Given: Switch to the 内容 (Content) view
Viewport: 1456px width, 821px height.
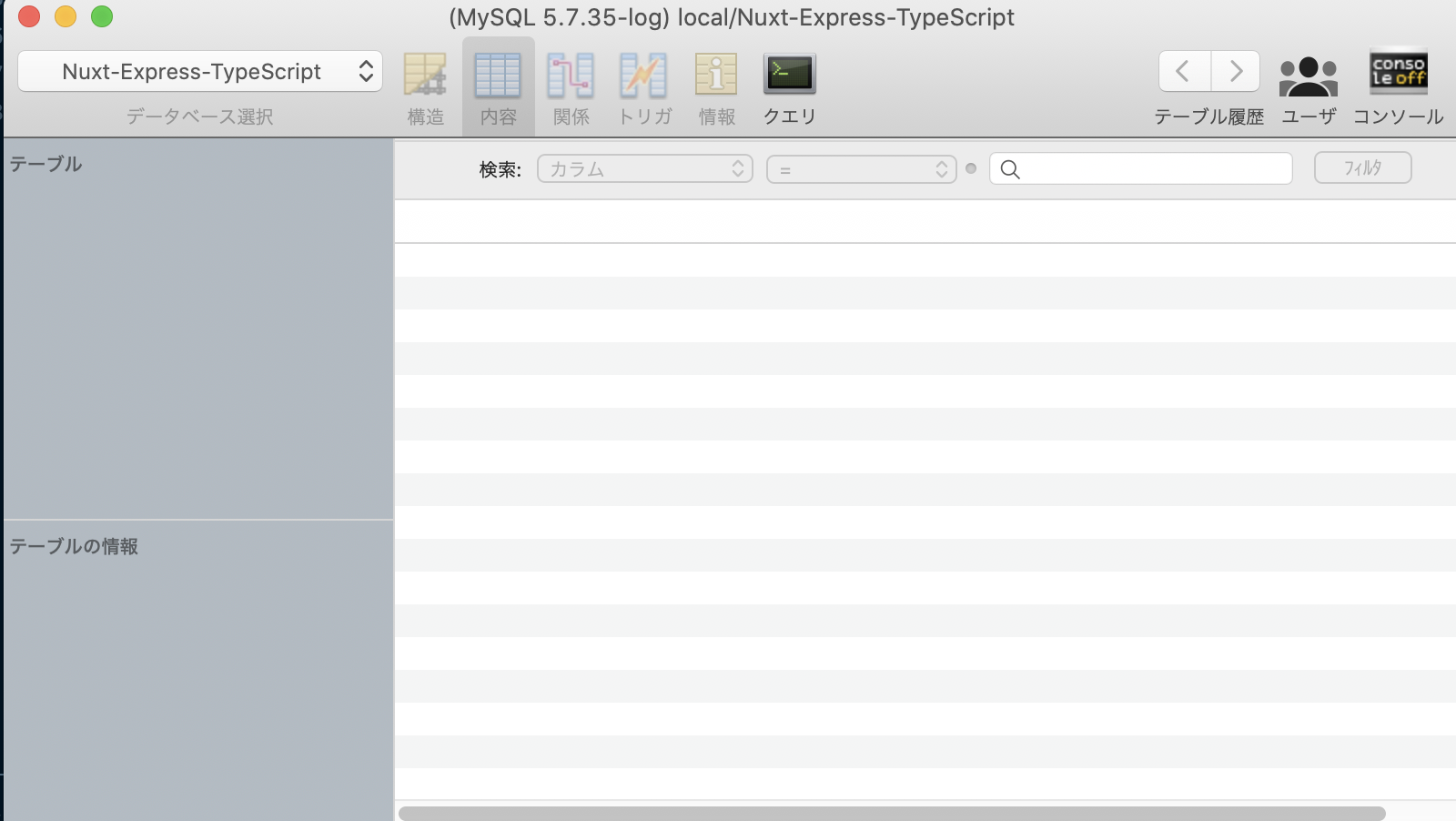Looking at the screenshot, I should (x=498, y=88).
